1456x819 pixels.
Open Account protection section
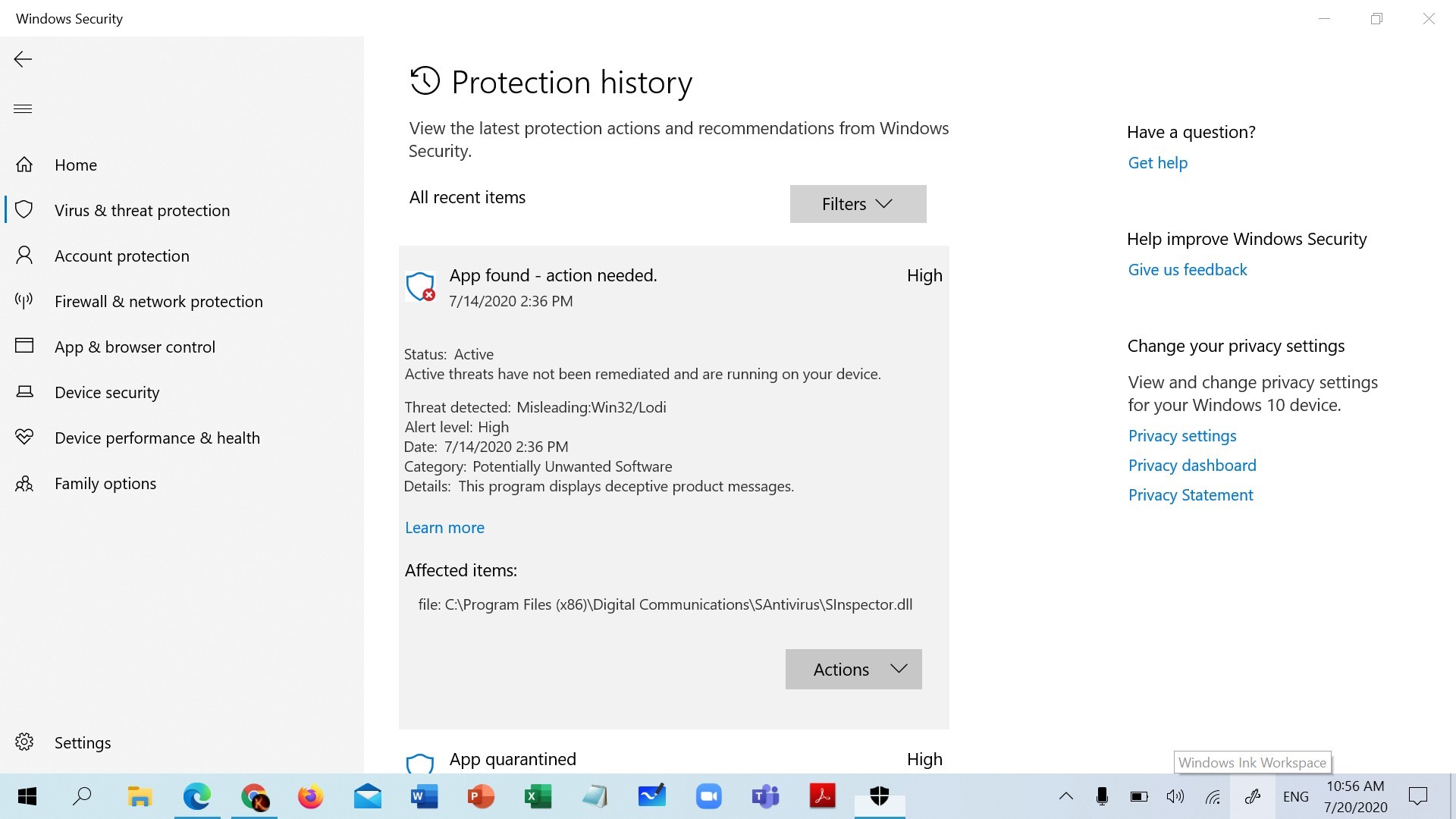(x=122, y=256)
